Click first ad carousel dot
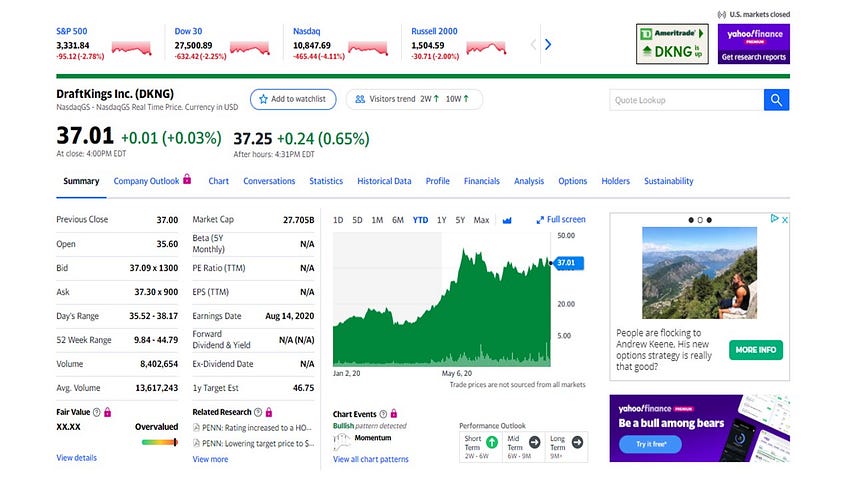 point(691,220)
